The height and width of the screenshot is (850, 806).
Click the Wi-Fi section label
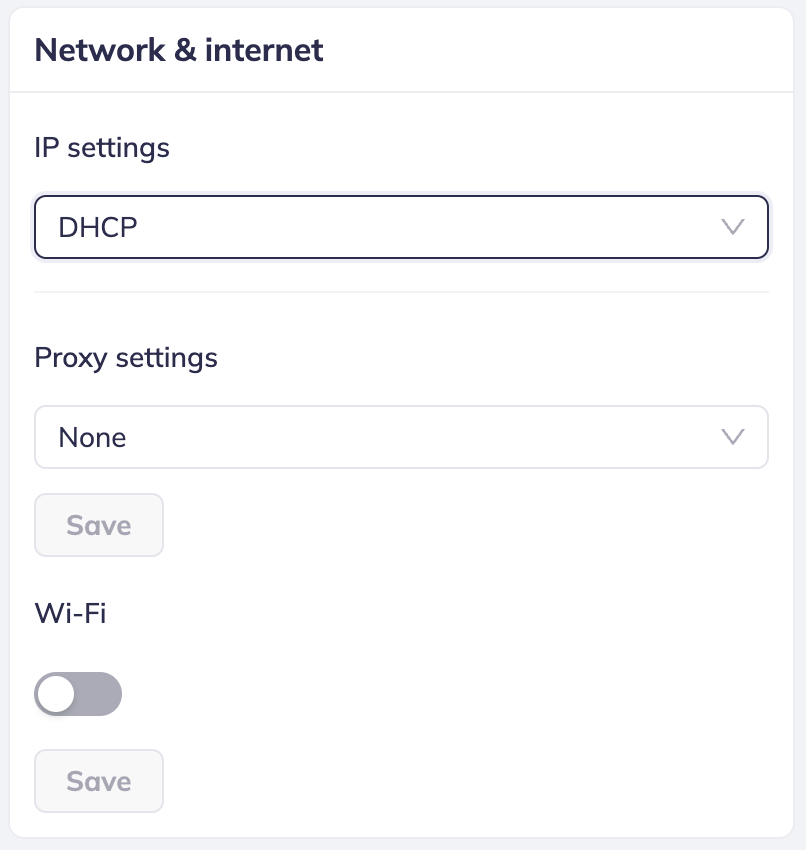[70, 612]
